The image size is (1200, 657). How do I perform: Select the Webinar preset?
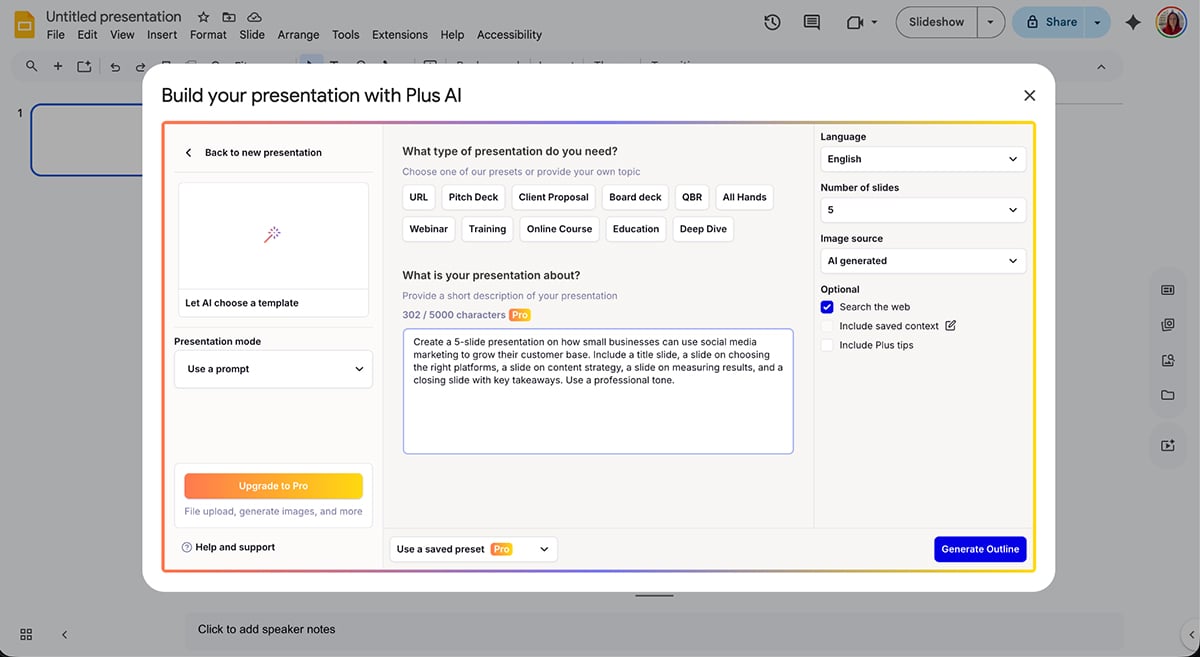(x=428, y=229)
